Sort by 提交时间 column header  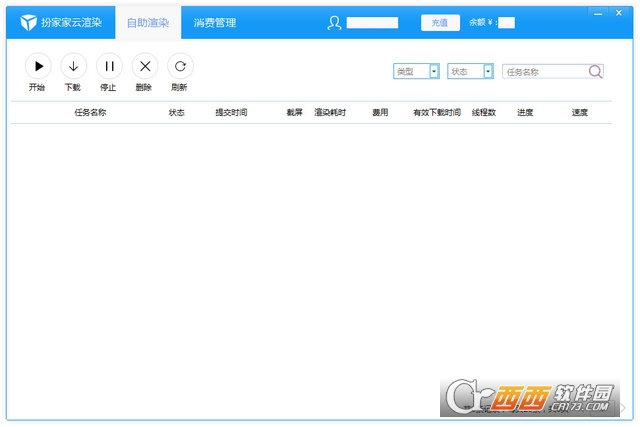pos(231,112)
